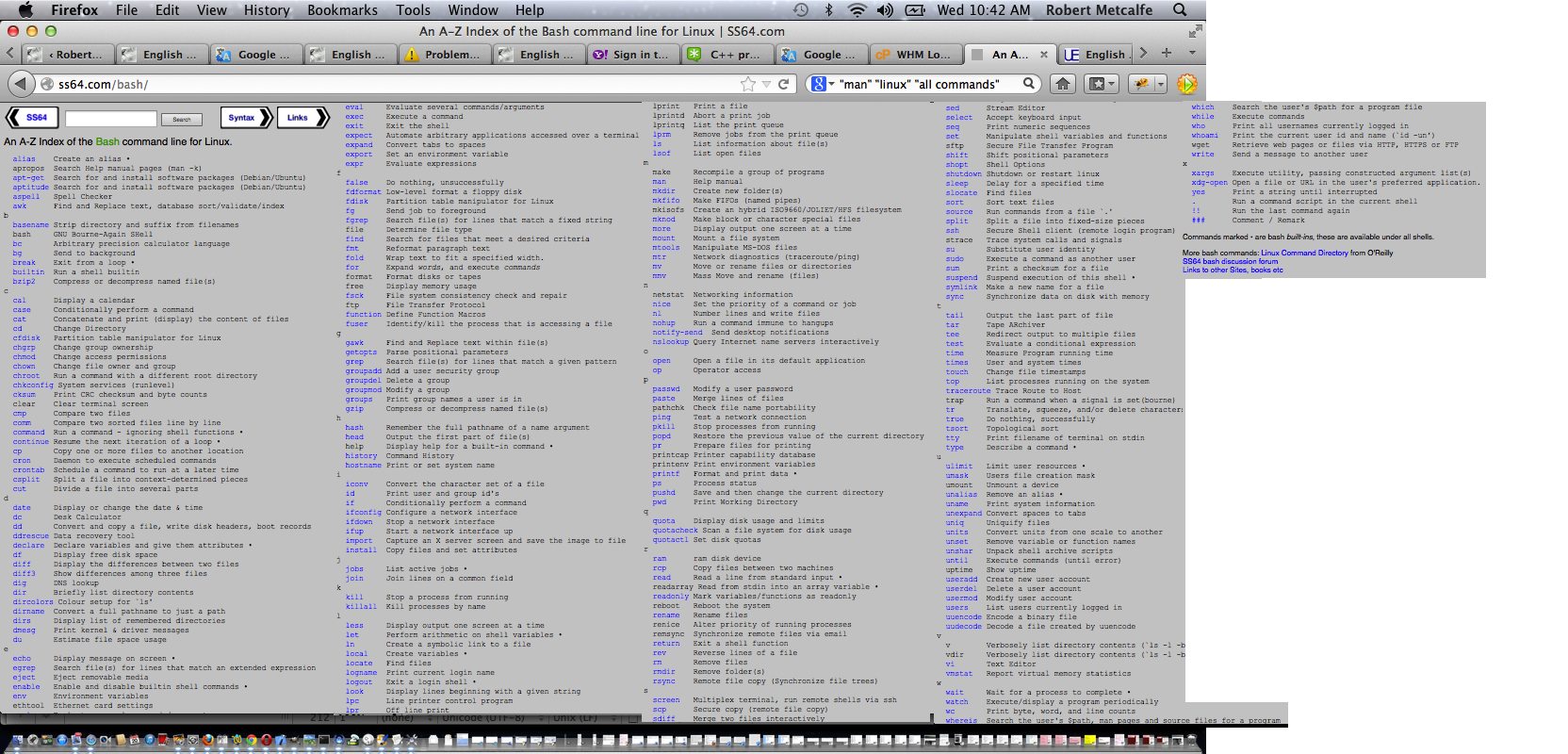Click the Links button on page
Image resolution: width=1568 pixels, height=754 pixels.
point(303,118)
